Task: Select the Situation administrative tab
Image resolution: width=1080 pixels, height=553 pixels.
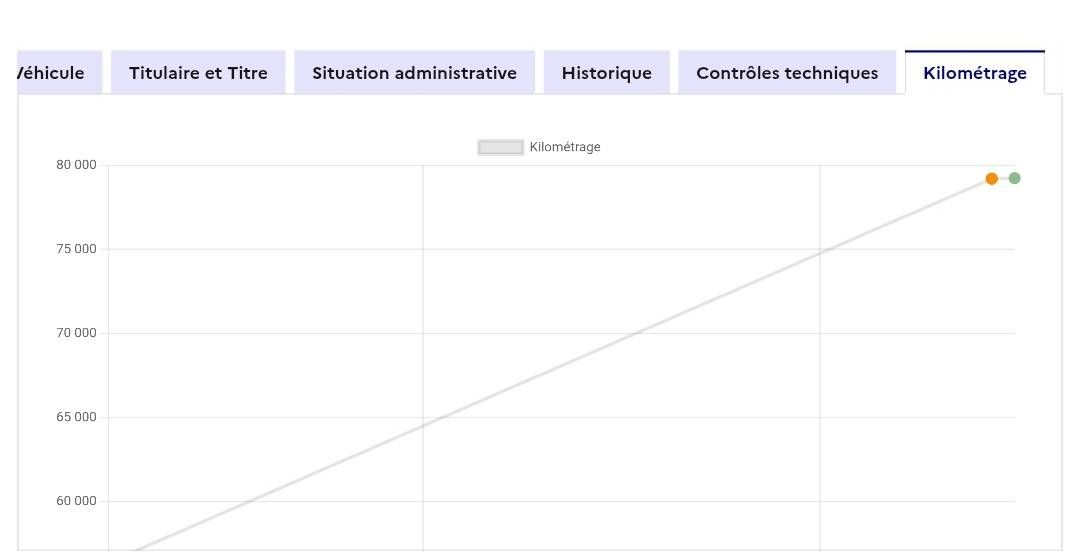Action: [414, 73]
